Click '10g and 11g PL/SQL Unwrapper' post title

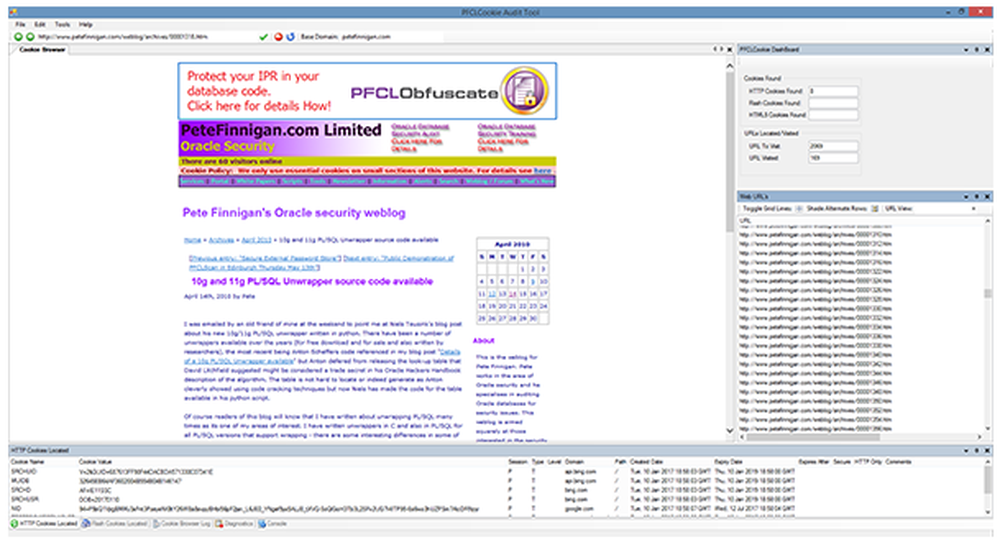[x=312, y=281]
